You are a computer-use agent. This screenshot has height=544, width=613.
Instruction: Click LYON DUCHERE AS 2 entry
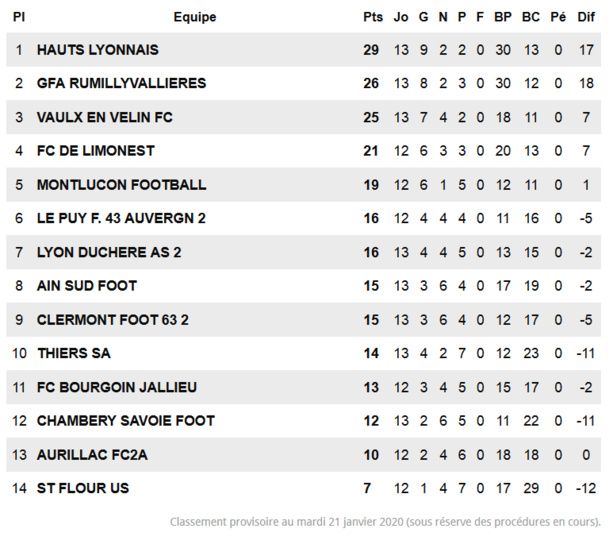[109, 253]
